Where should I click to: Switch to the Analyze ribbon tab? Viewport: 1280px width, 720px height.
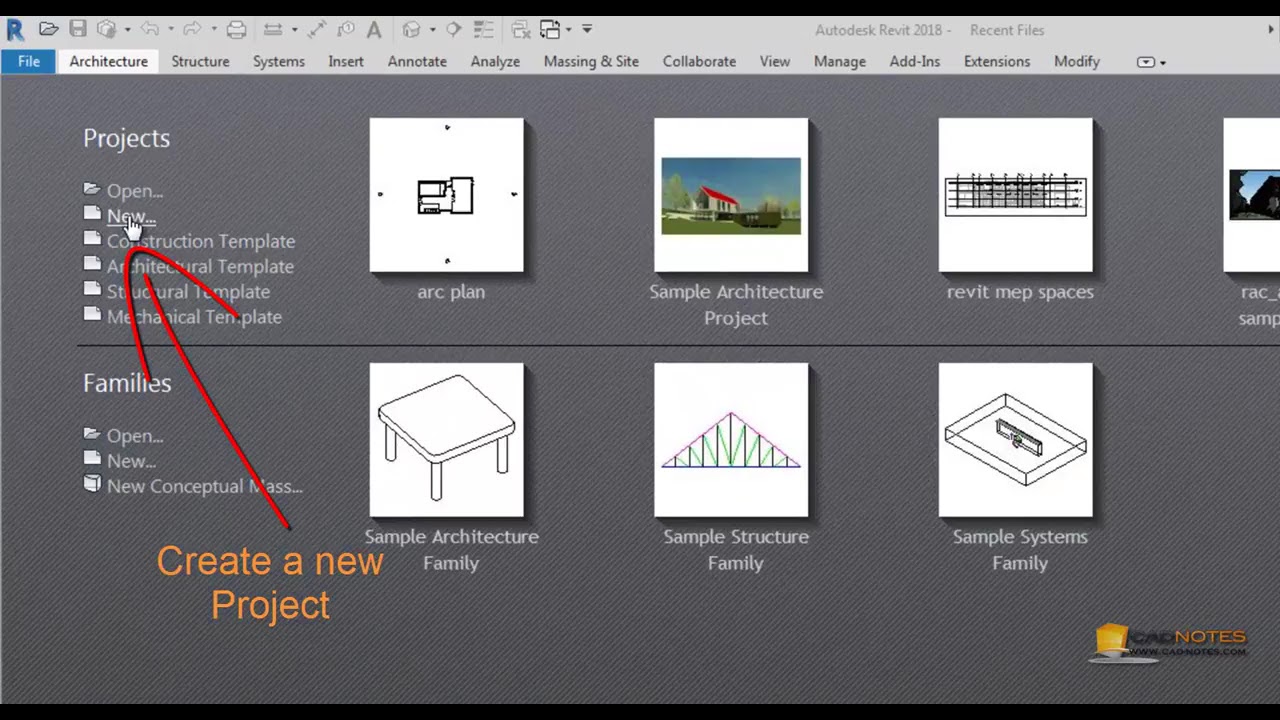[495, 61]
